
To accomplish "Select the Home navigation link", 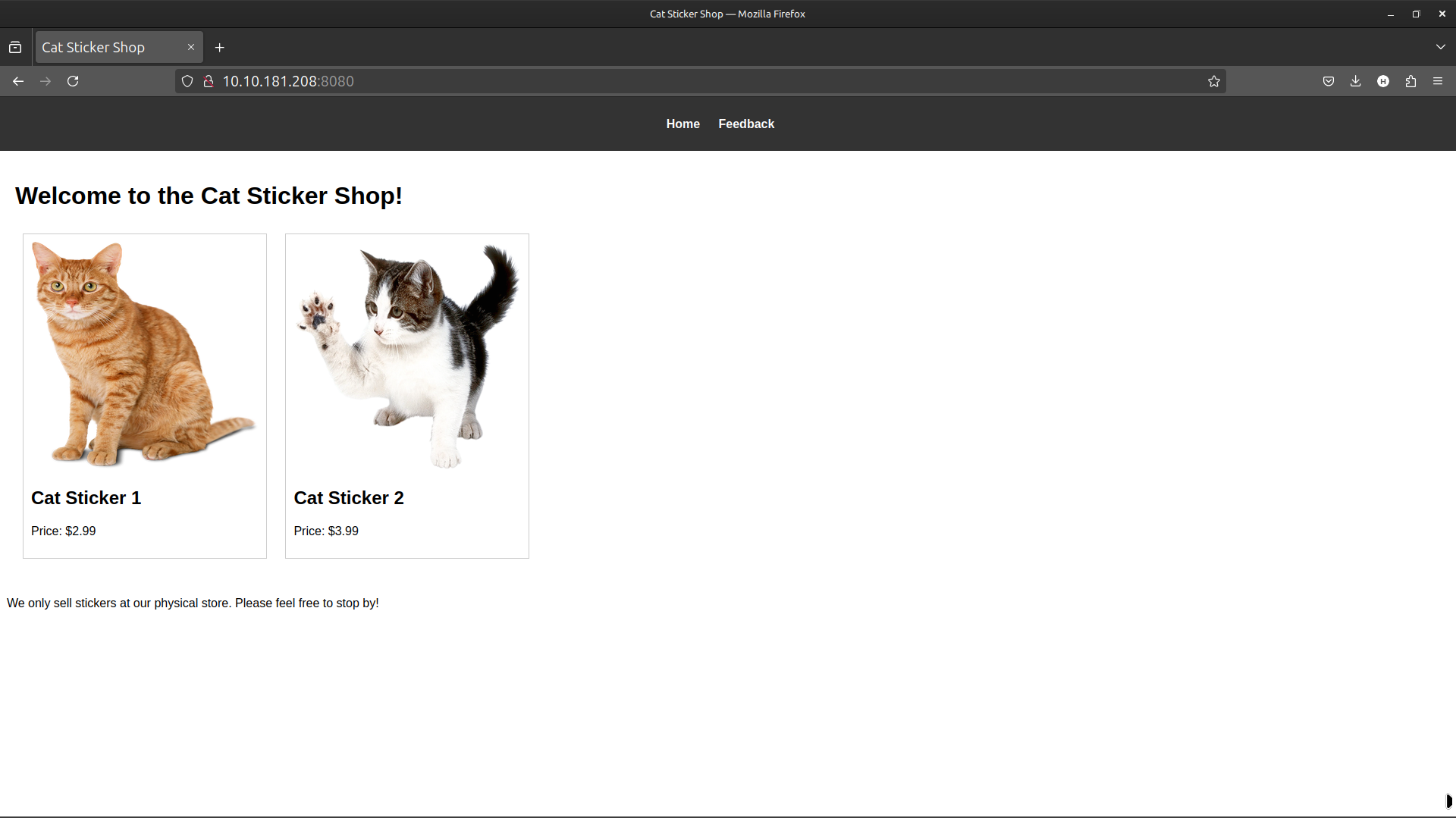I will 682,124.
